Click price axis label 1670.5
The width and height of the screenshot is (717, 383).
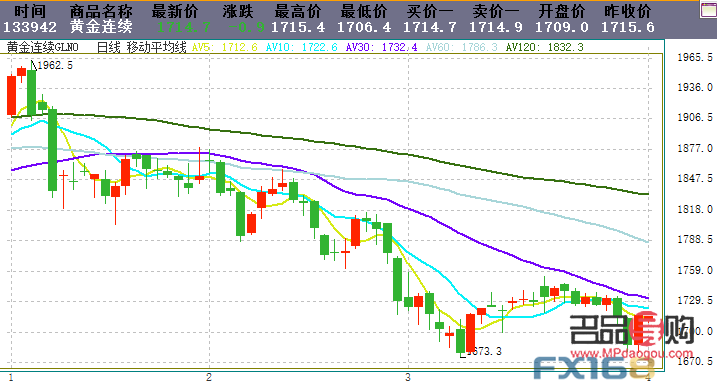click(x=695, y=361)
